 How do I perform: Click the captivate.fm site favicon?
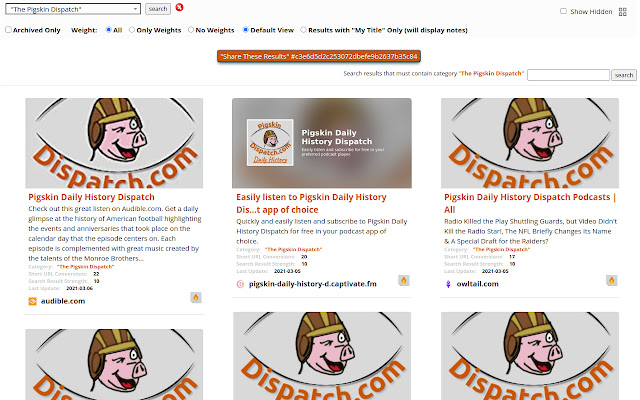240,284
